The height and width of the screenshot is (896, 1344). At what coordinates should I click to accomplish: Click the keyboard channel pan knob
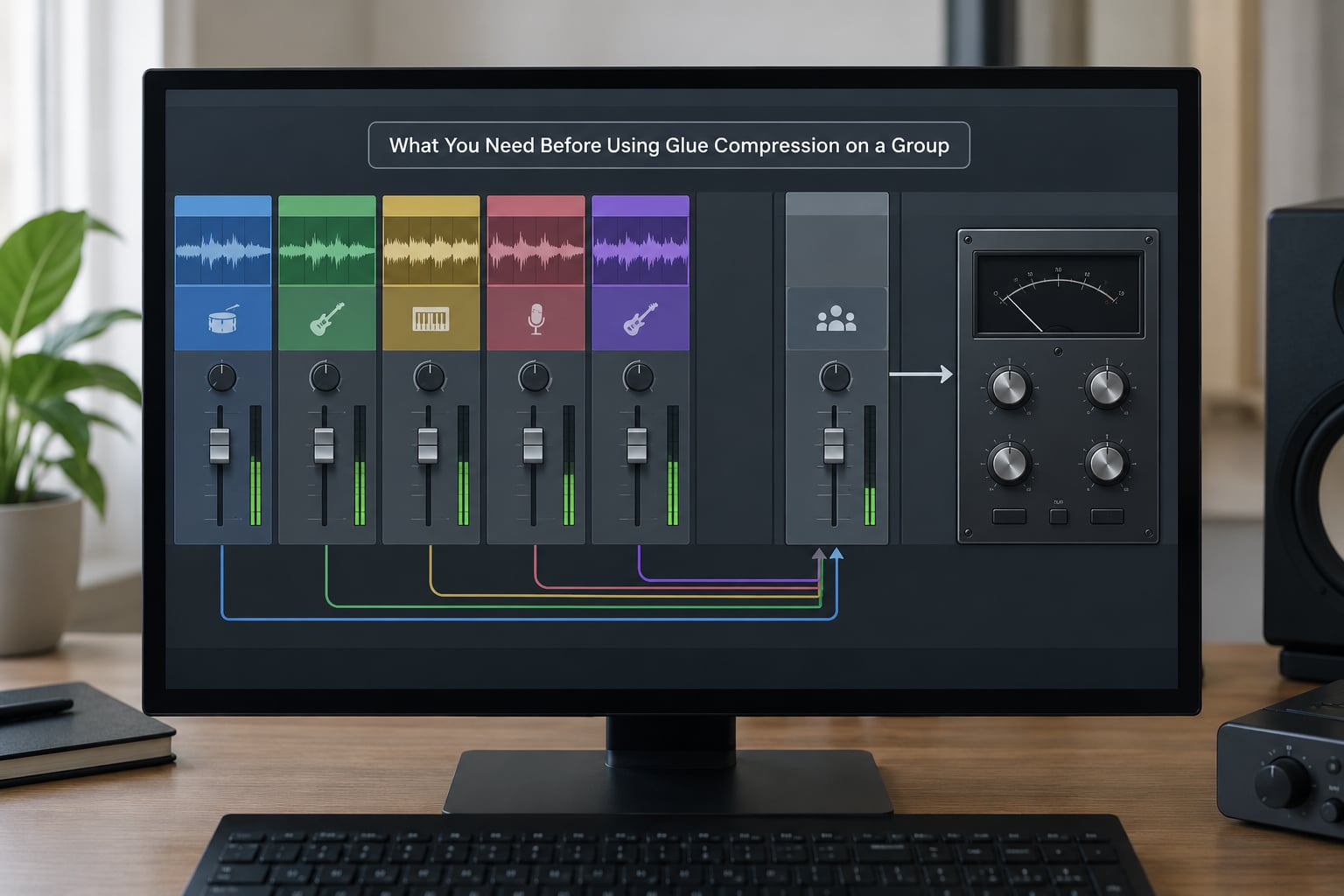pyautogui.click(x=430, y=378)
